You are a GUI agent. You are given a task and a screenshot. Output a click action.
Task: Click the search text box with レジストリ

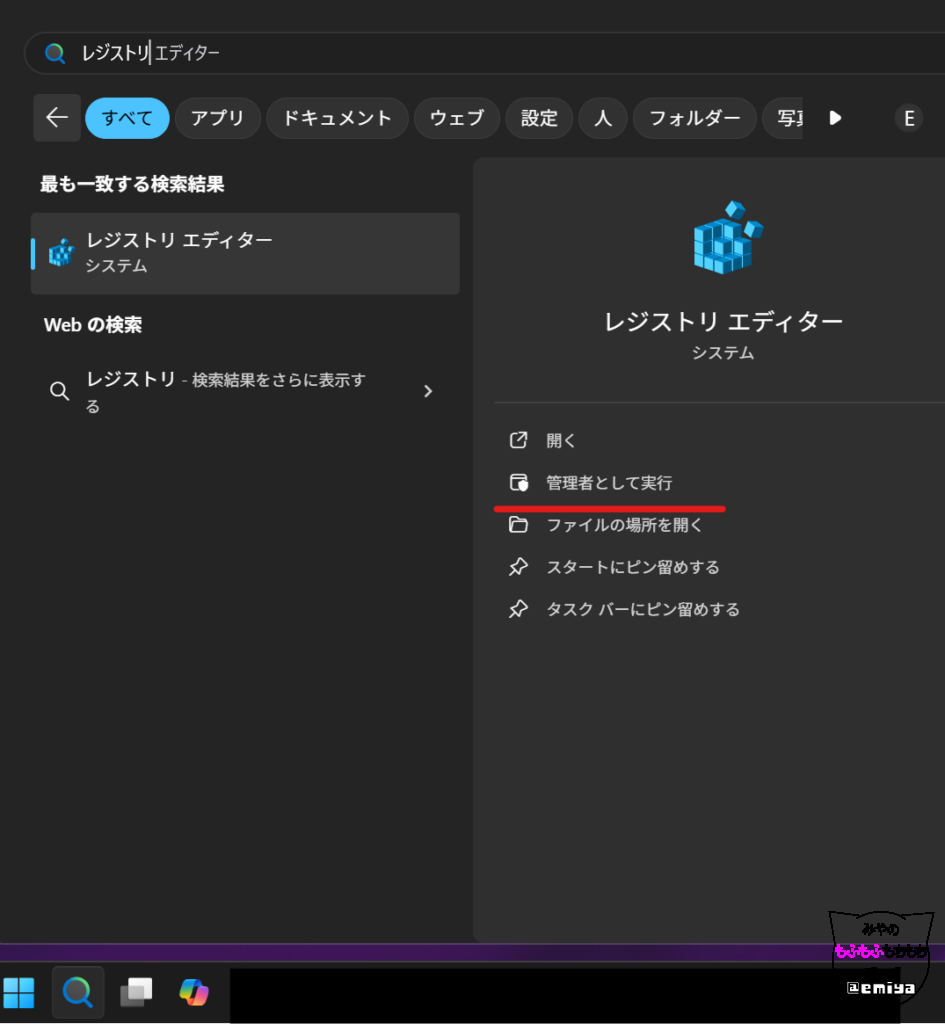[x=400, y=53]
